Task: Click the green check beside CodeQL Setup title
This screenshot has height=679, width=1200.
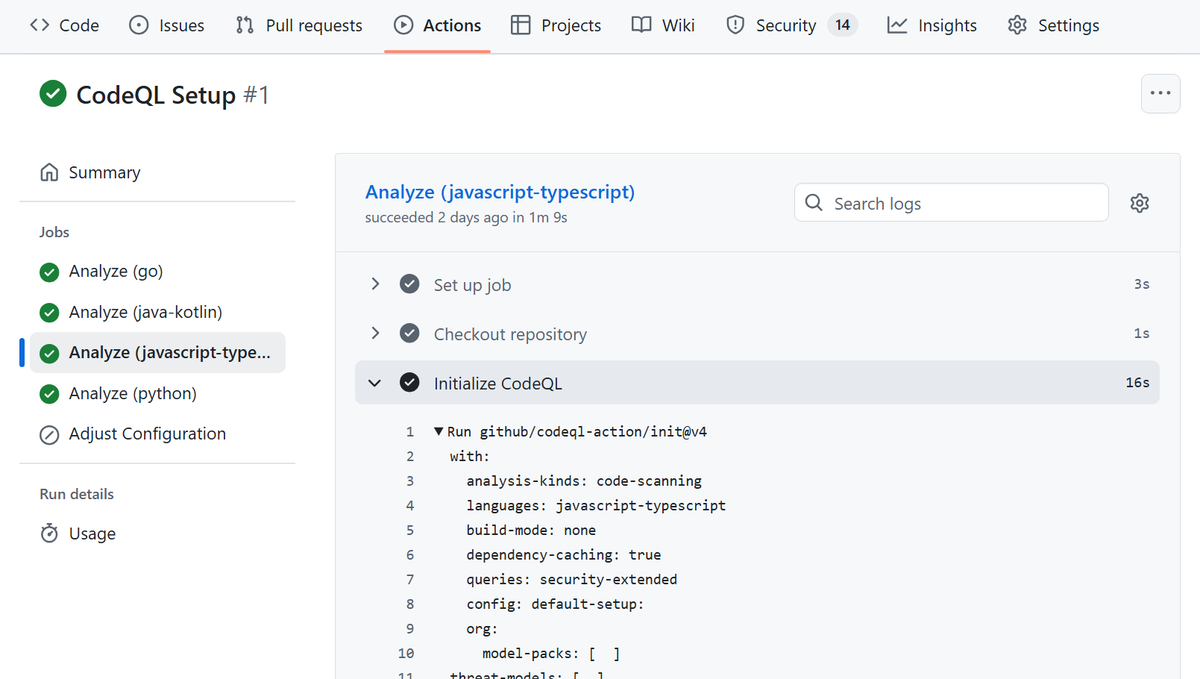Action: pos(53,94)
